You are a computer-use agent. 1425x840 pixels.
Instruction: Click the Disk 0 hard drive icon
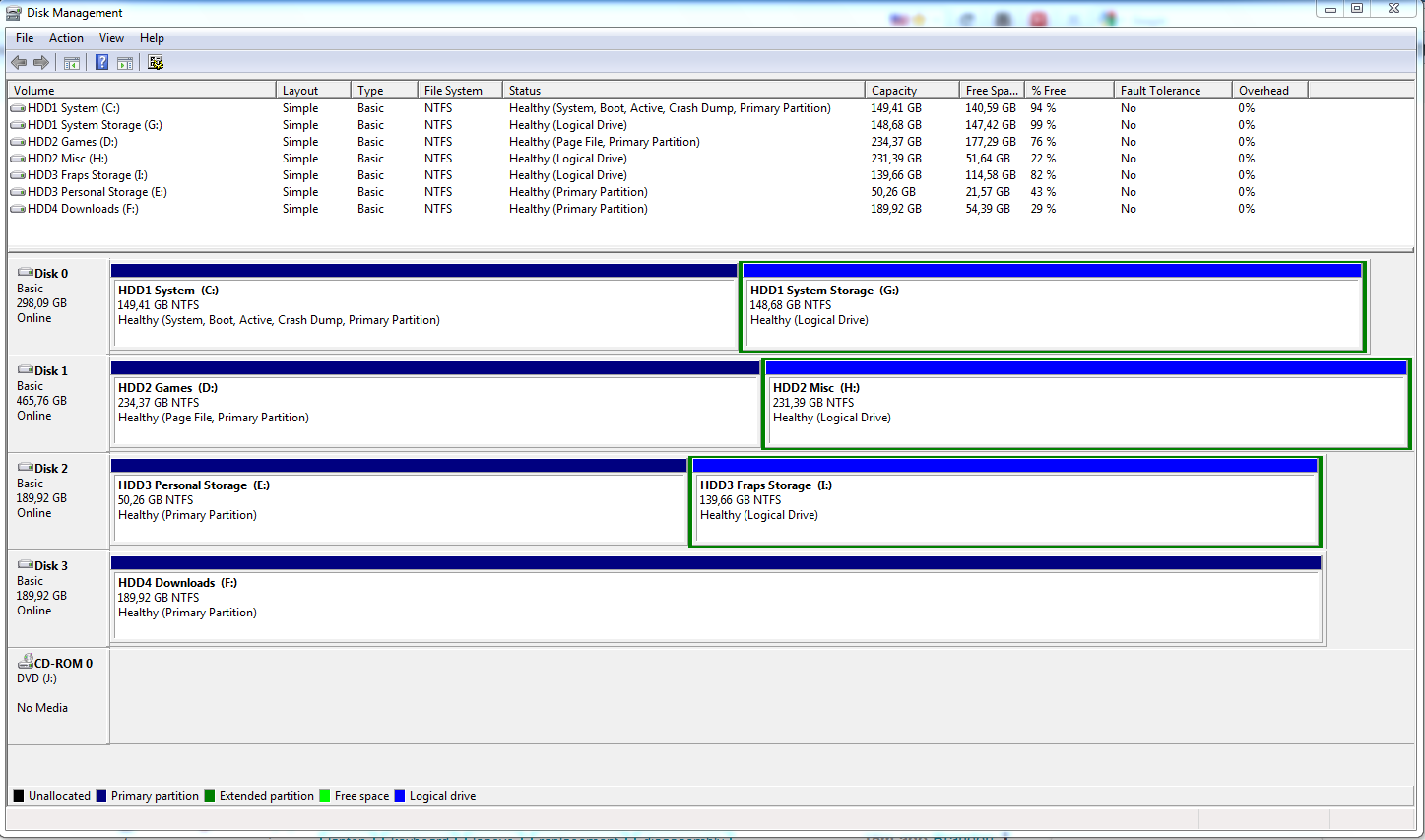[26, 273]
